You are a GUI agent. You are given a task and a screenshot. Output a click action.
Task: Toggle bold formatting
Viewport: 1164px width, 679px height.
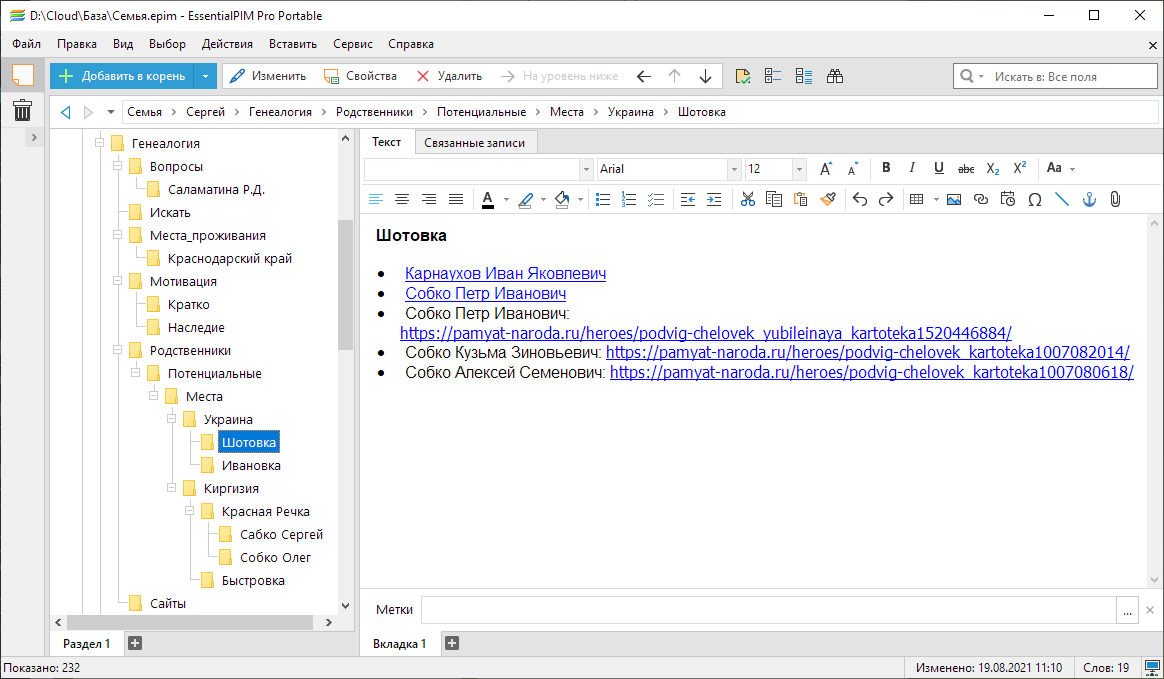pyautogui.click(x=886, y=169)
